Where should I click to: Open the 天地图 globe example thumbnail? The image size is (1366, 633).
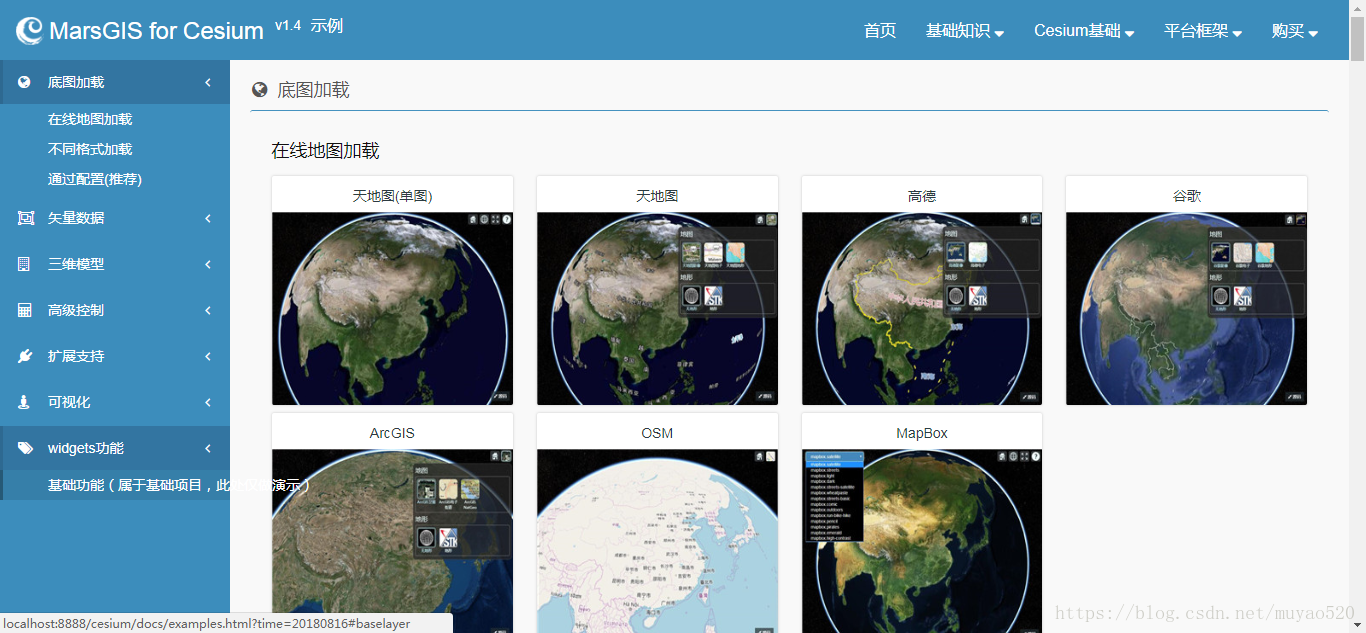tap(657, 308)
